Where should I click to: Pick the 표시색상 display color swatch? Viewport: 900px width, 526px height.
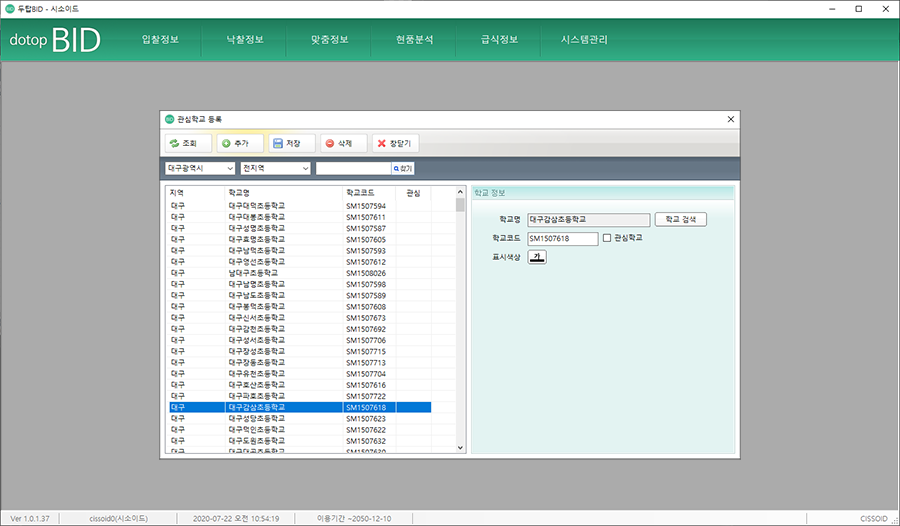point(537,257)
